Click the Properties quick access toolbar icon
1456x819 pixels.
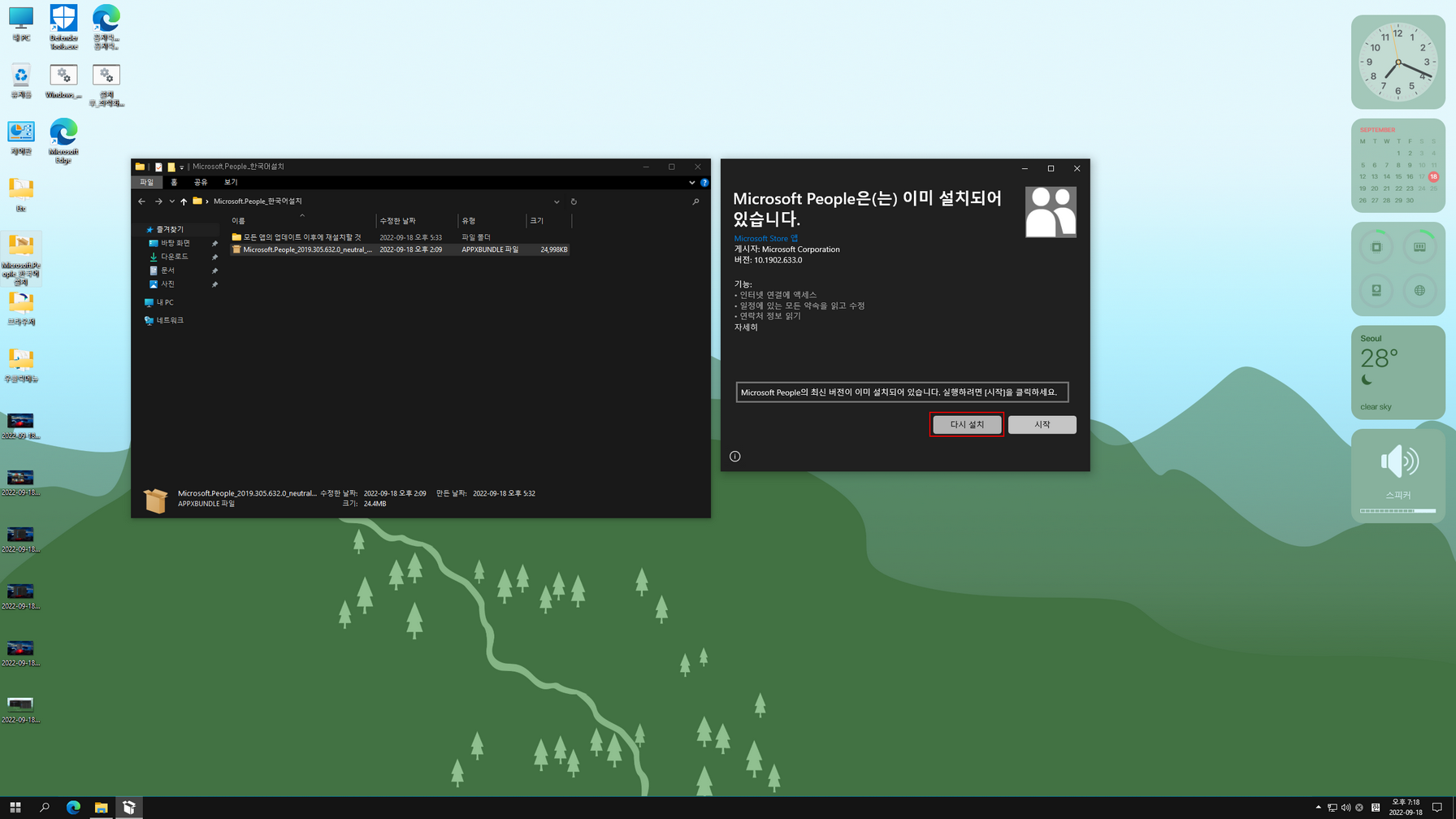pos(158,167)
